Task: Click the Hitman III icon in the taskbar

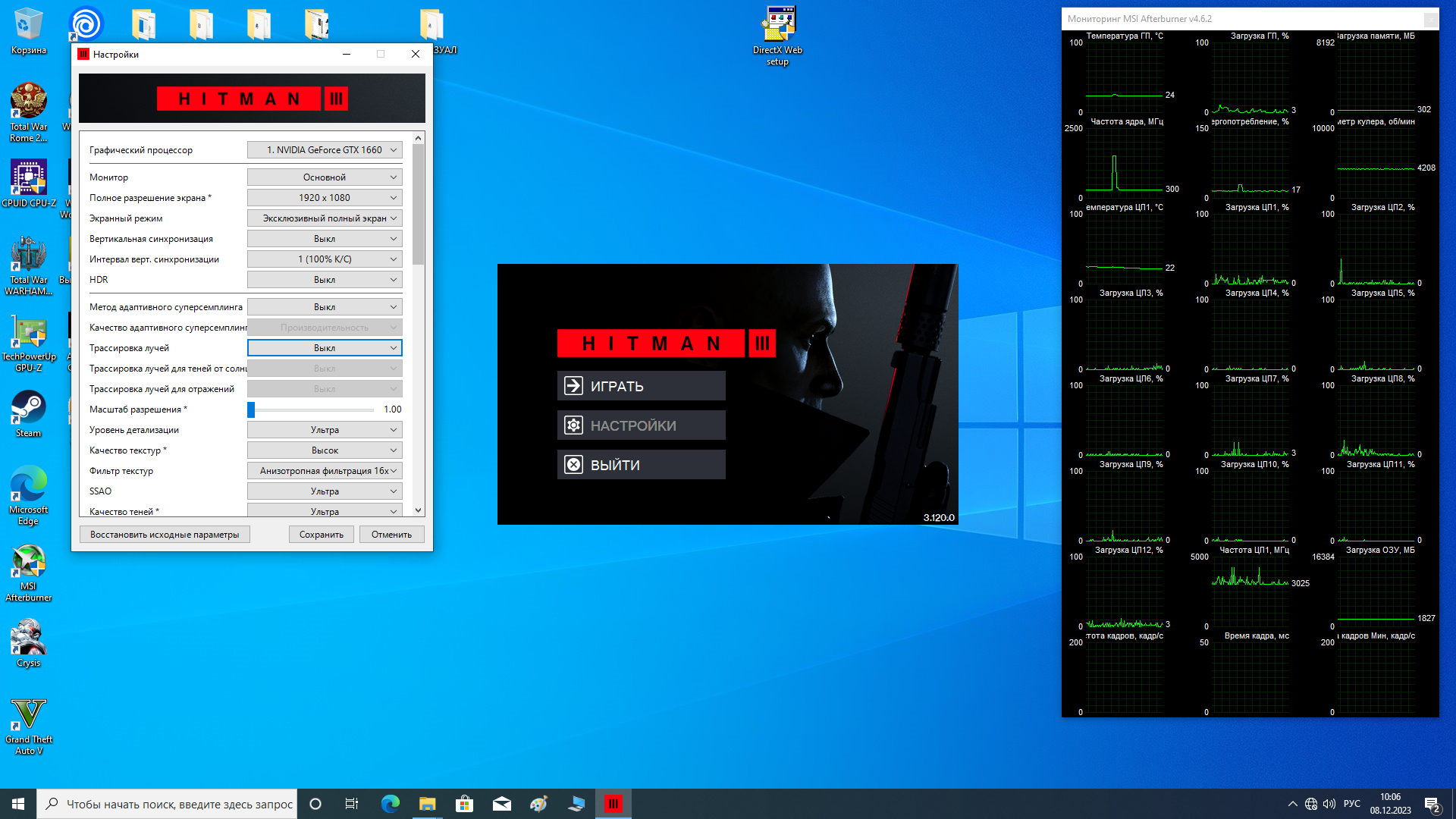Action: [x=613, y=804]
